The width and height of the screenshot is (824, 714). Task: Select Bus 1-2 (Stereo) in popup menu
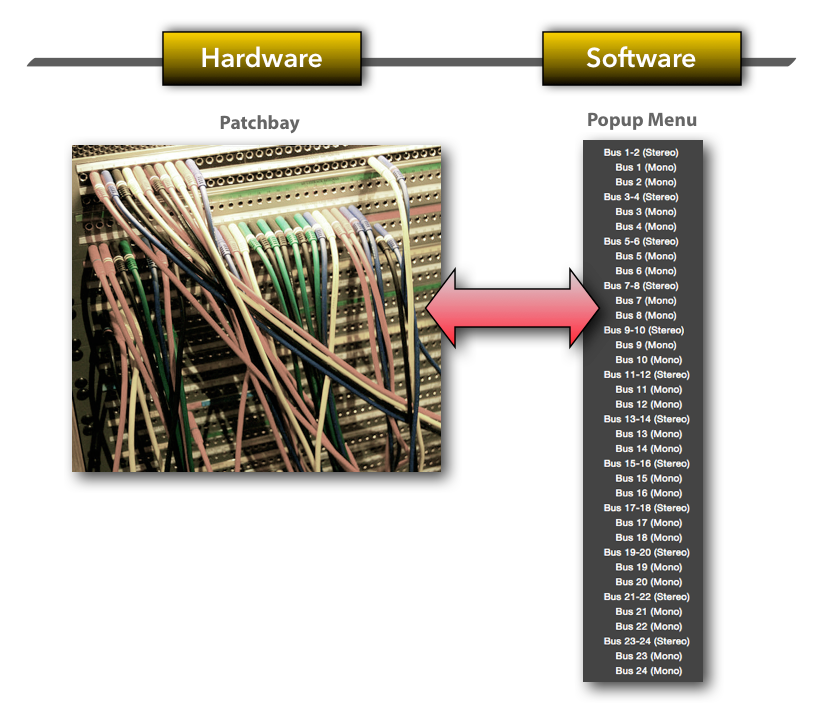(643, 152)
